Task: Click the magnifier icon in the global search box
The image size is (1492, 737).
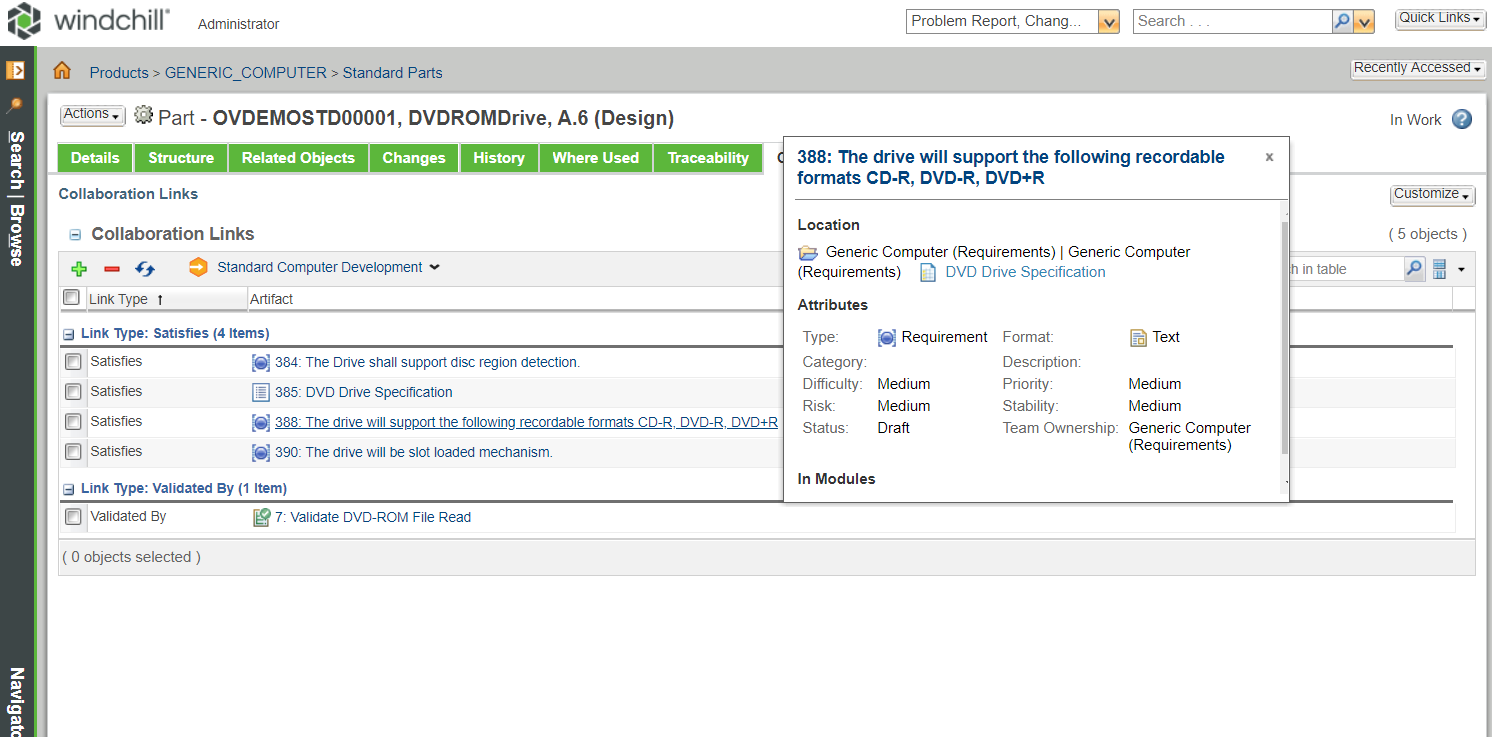Action: 1343,21
